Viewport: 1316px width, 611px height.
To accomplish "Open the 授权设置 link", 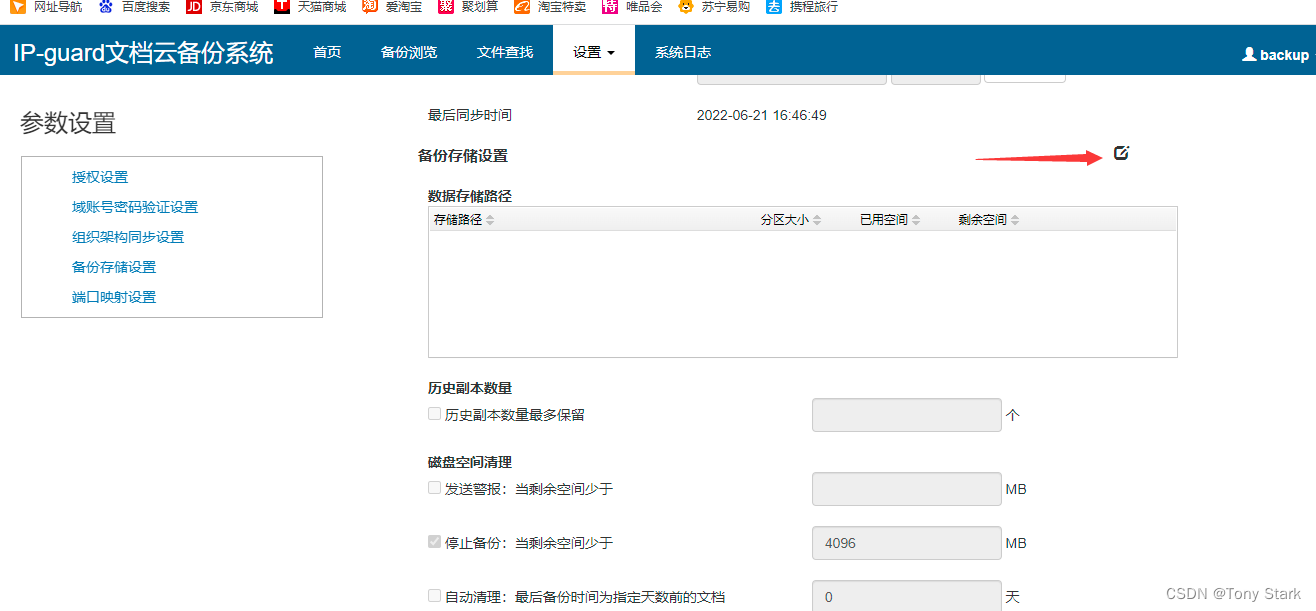I will (100, 177).
